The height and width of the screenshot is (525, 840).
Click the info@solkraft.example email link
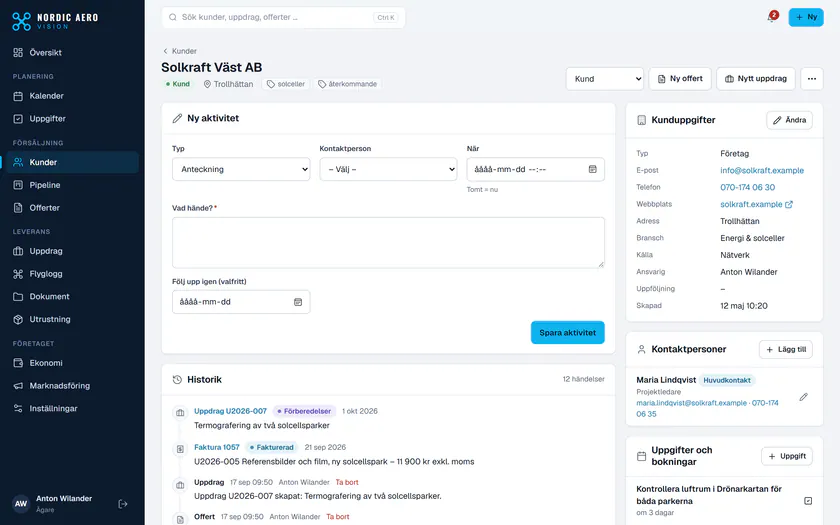762,170
